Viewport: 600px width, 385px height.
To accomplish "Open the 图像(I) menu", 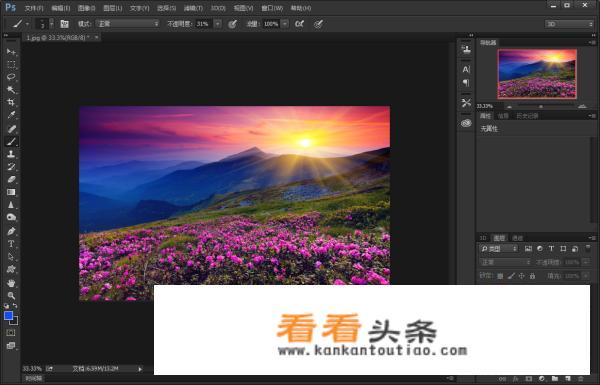I will click(x=86, y=8).
